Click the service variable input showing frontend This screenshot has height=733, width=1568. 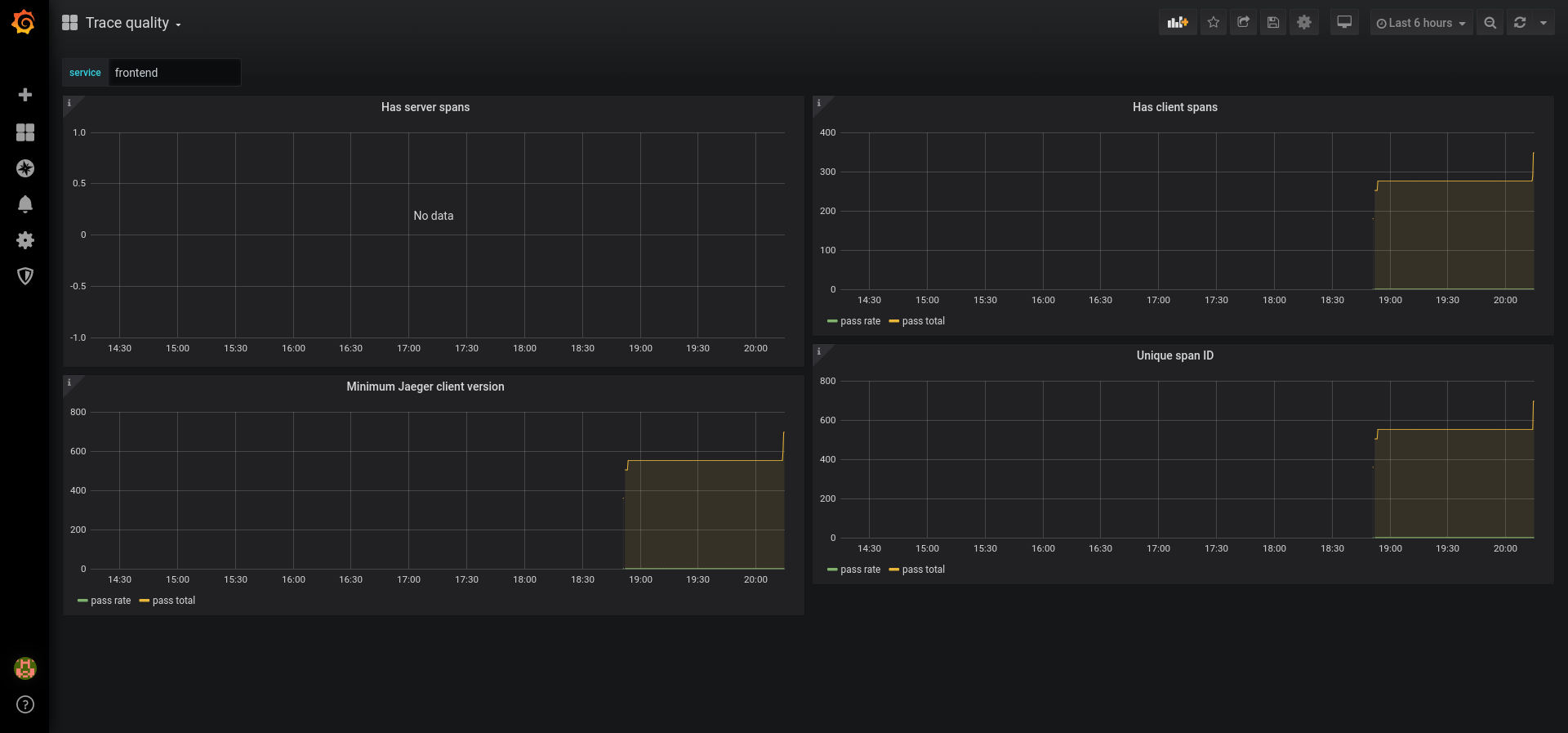[175, 72]
